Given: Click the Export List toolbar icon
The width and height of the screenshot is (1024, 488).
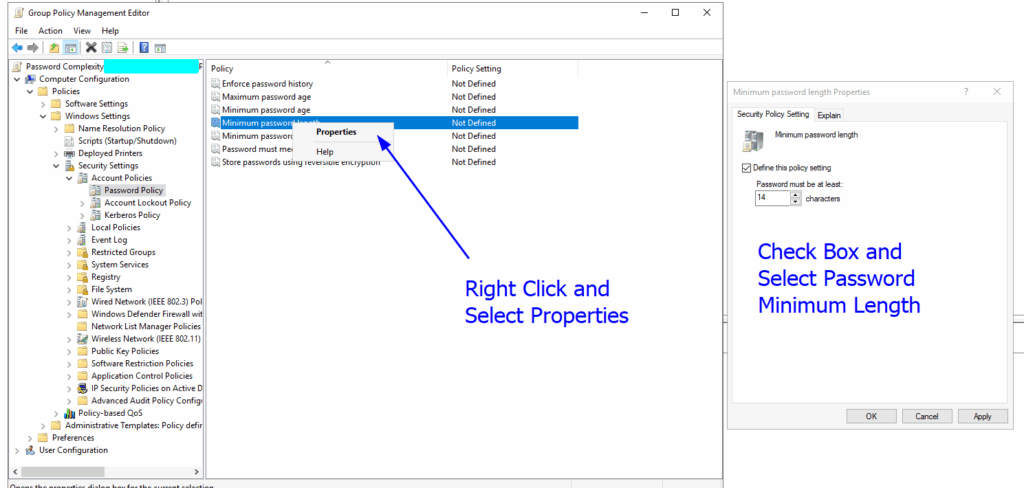Looking at the screenshot, I should [x=123, y=47].
